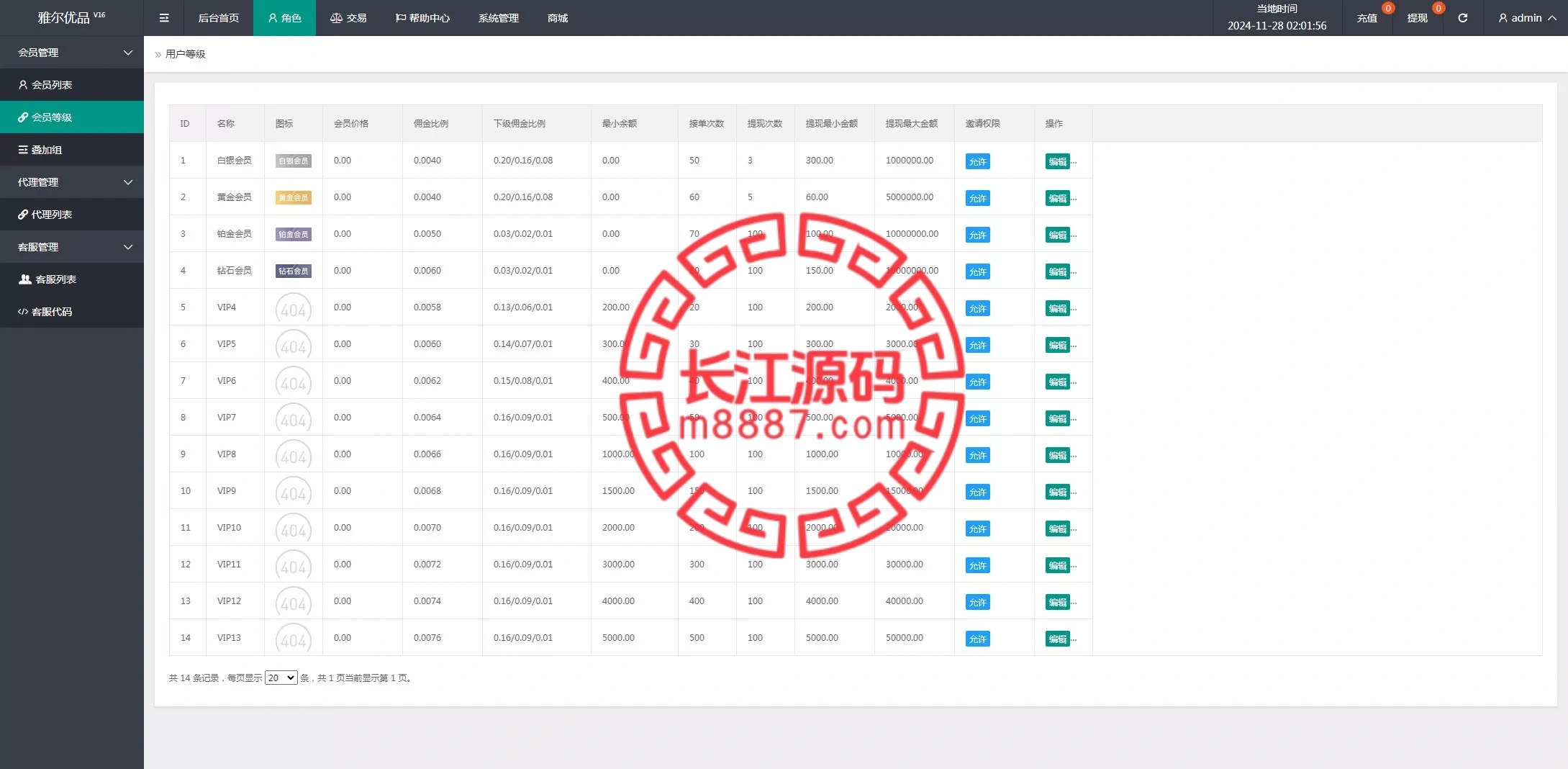Collapse the 会员管理 sidebar group
This screenshot has width=1568, height=769.
[x=72, y=53]
